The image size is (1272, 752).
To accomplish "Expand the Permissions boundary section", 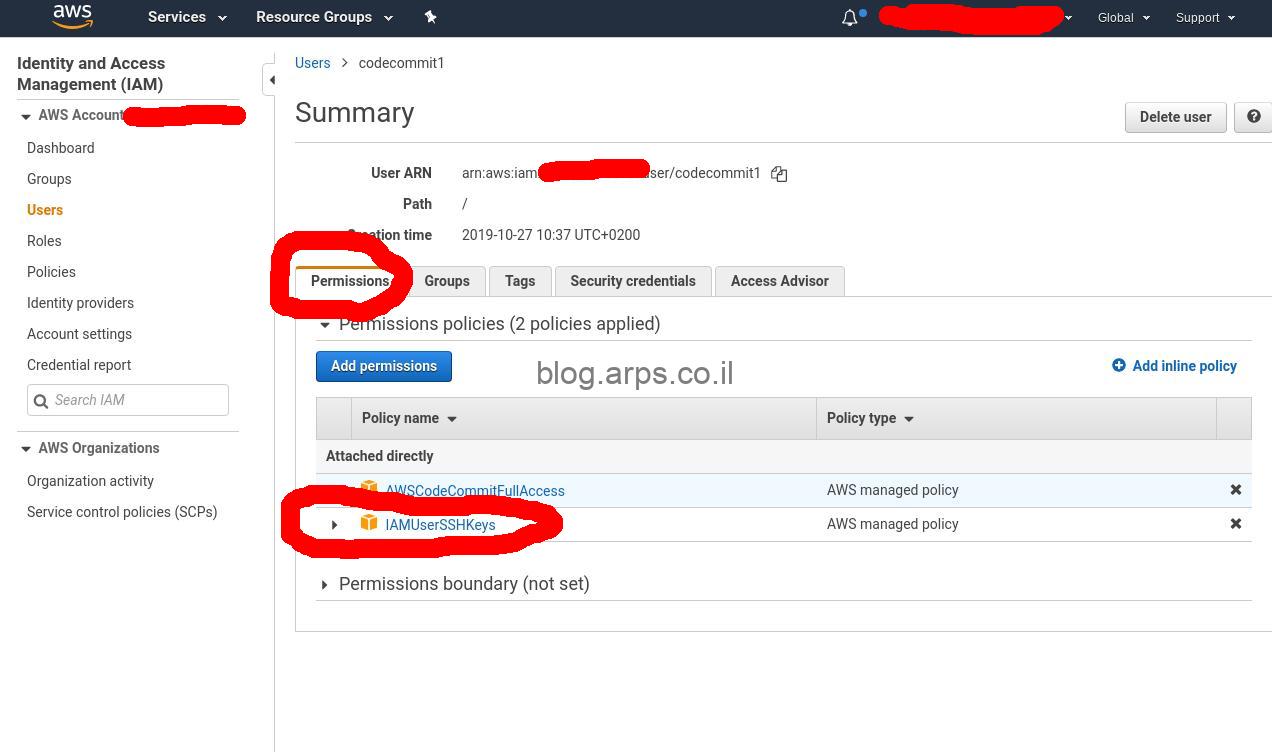I will (324, 585).
